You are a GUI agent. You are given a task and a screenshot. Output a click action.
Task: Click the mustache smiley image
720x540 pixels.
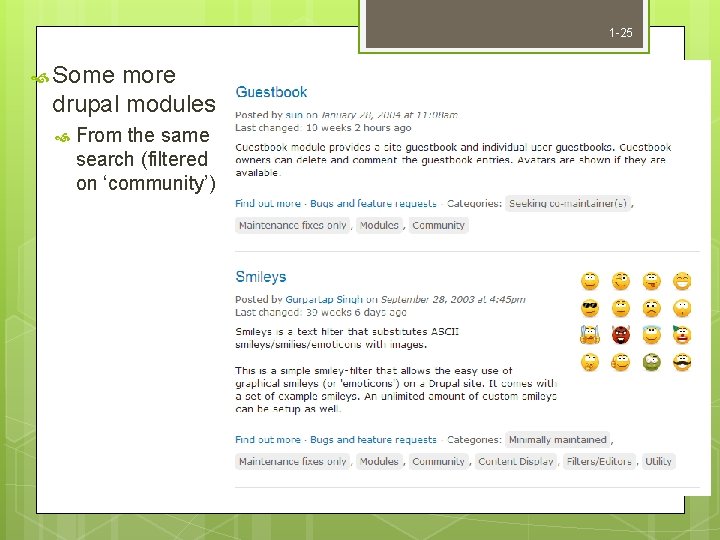[682, 362]
